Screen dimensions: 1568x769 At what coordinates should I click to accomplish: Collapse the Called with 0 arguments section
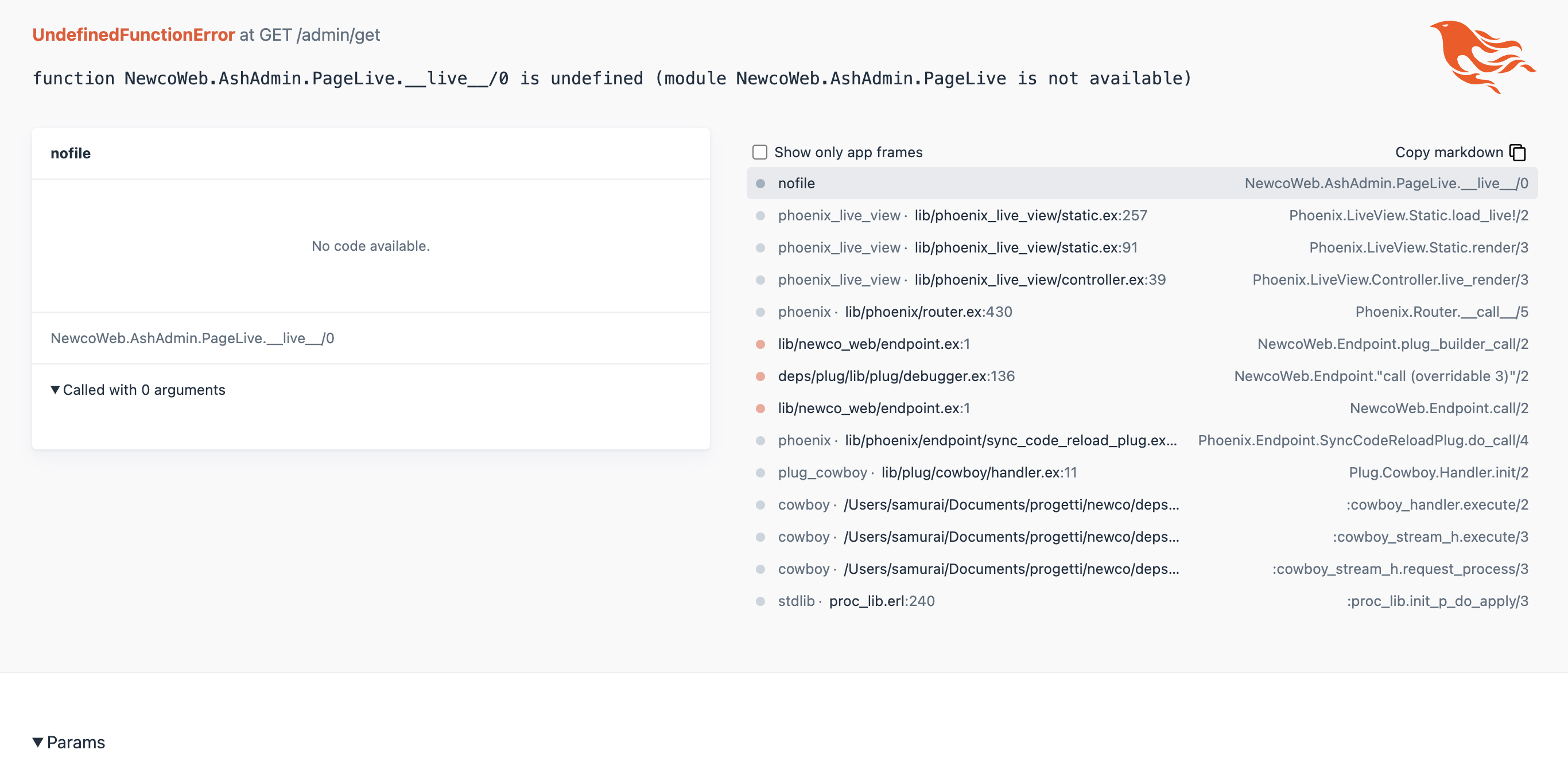coord(138,390)
